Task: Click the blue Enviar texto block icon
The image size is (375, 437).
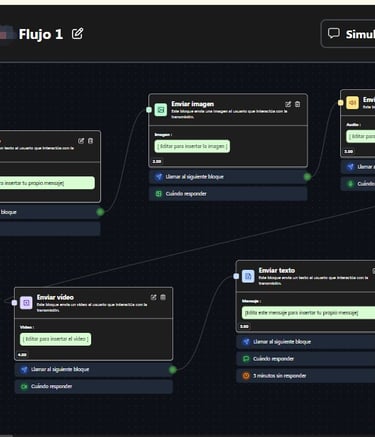Action: click(248, 276)
